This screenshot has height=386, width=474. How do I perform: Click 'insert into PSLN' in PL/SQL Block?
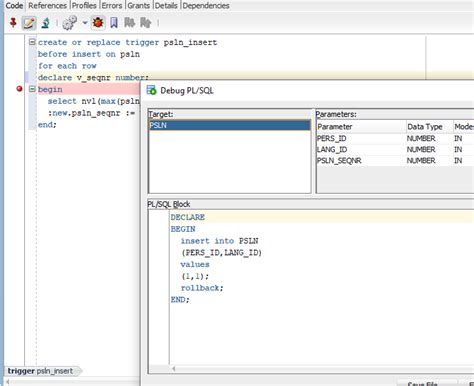point(219,241)
